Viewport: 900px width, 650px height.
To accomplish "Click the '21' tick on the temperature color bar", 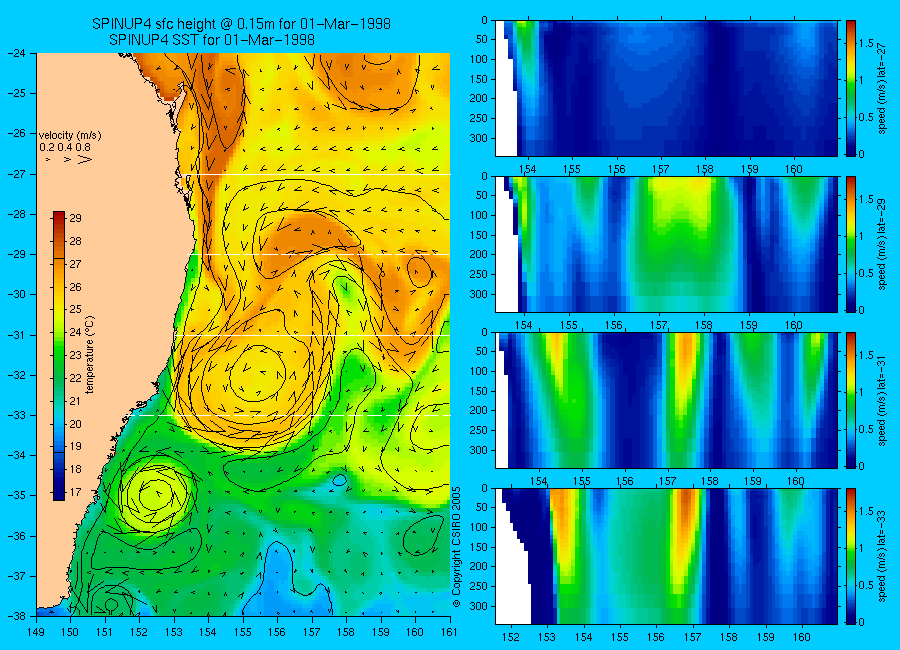I will 75,401.
